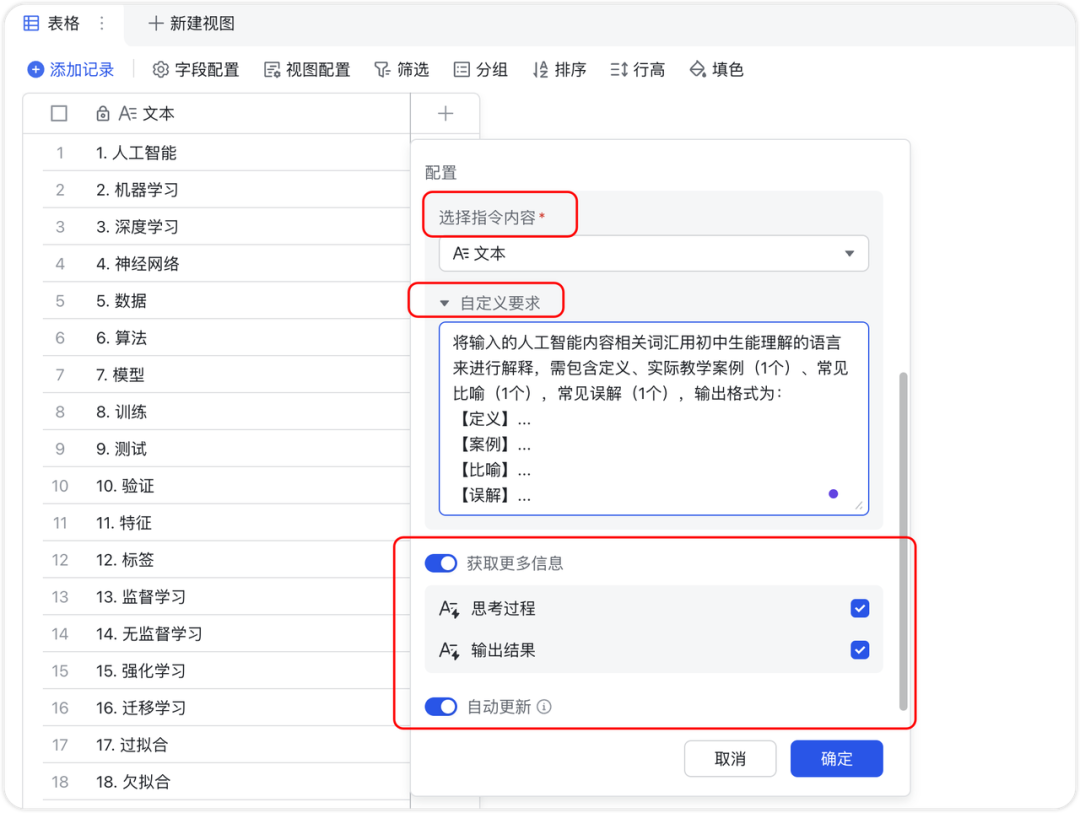Tick the select-all checkbox in header
The height and width of the screenshot is (813, 1080).
point(59,114)
